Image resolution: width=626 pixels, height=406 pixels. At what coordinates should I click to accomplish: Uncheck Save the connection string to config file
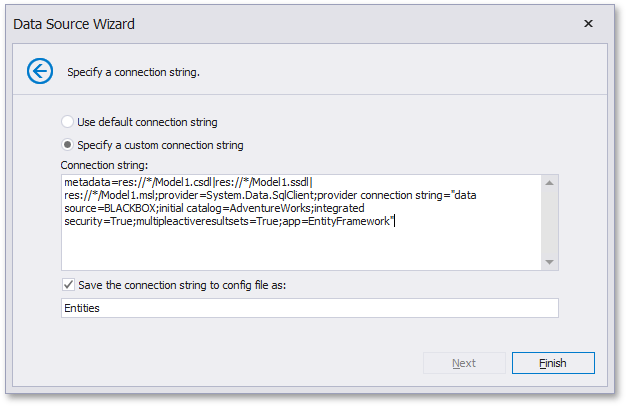67,285
